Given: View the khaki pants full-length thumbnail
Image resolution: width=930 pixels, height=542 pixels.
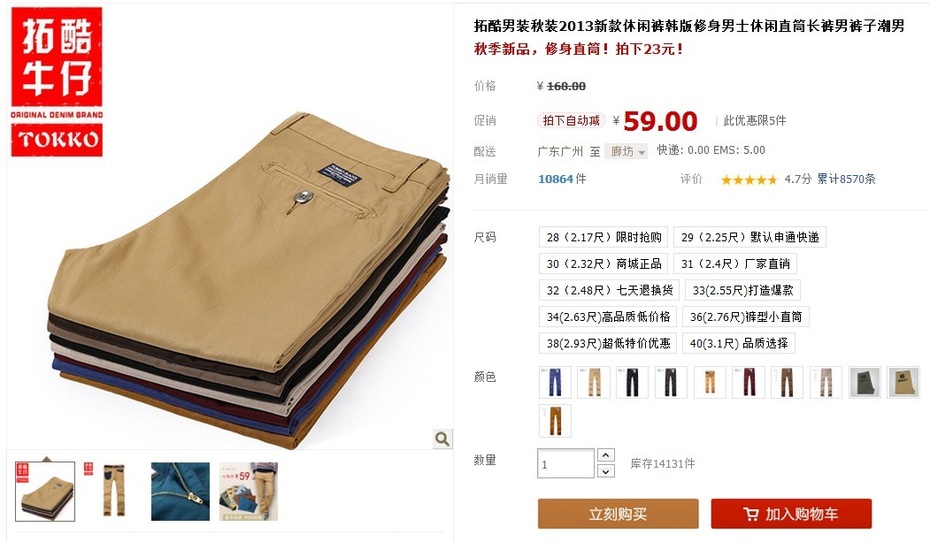Looking at the screenshot, I should (113, 492).
